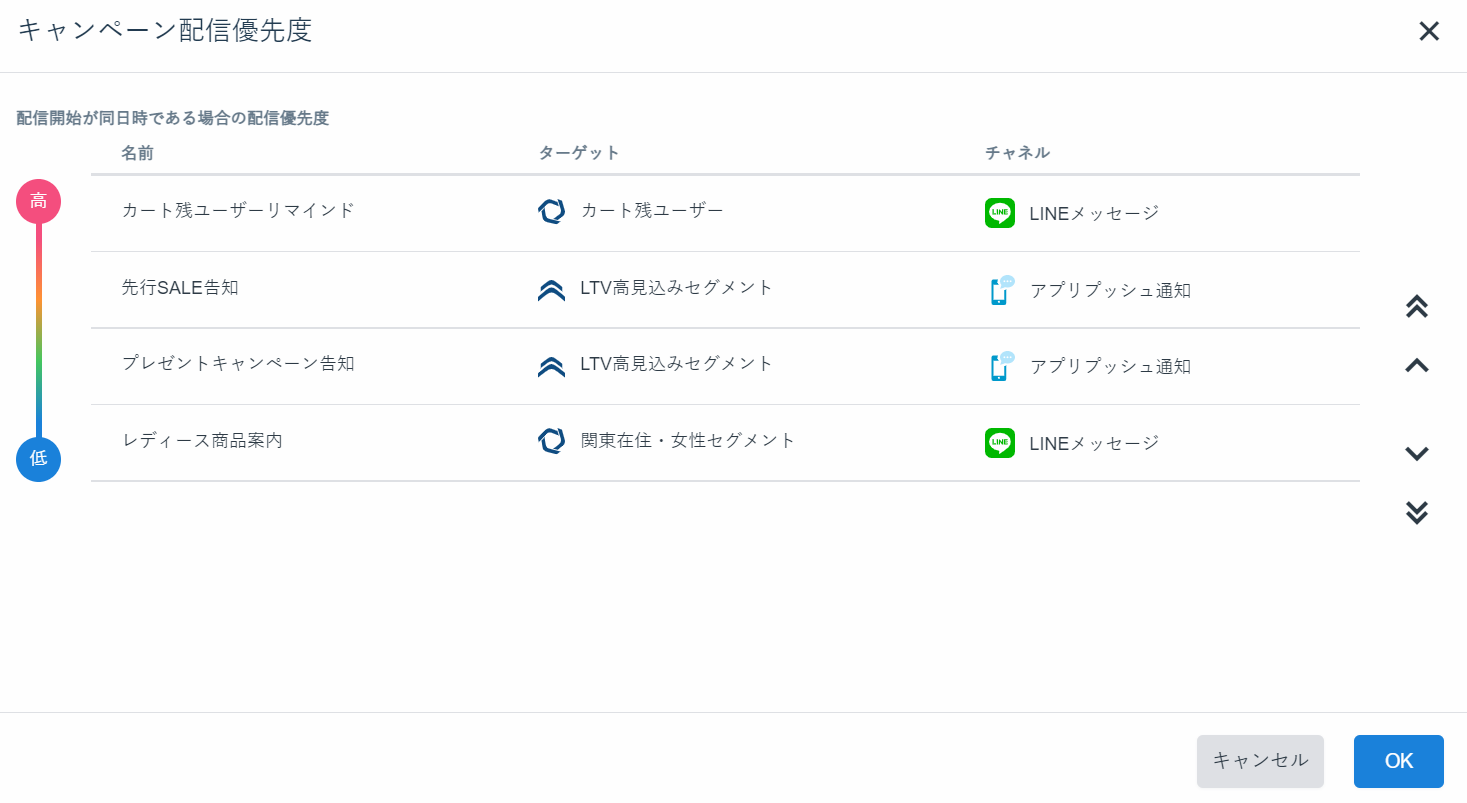Viewport: 1467px width, 803px height.
Task: Click the キャンペーン配信優先度 dialog title
Action: (x=165, y=31)
